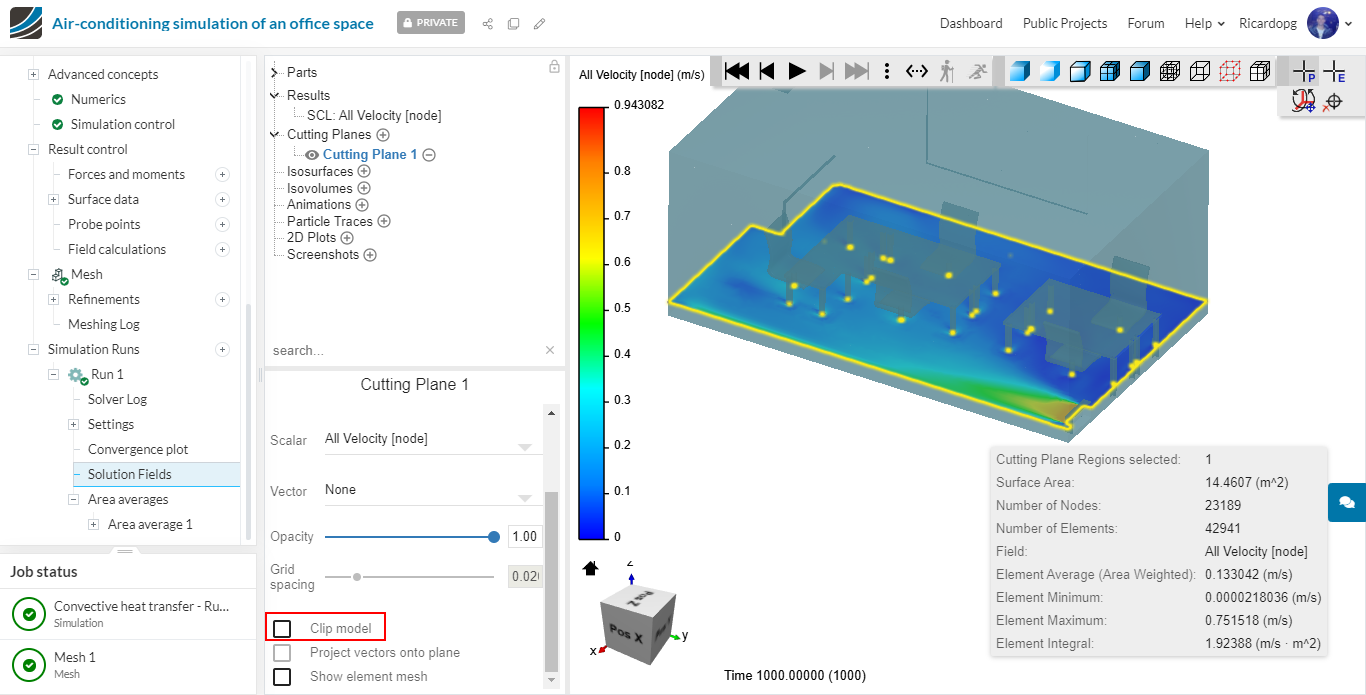The width and height of the screenshot is (1366, 695).
Task: Open the Dashboard page
Action: point(971,23)
